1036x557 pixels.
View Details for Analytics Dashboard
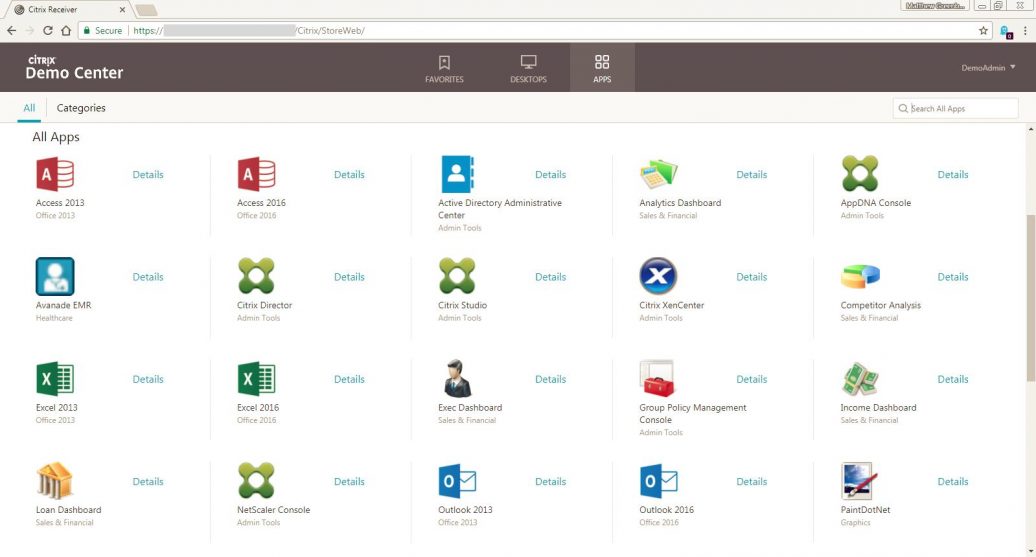pos(751,175)
